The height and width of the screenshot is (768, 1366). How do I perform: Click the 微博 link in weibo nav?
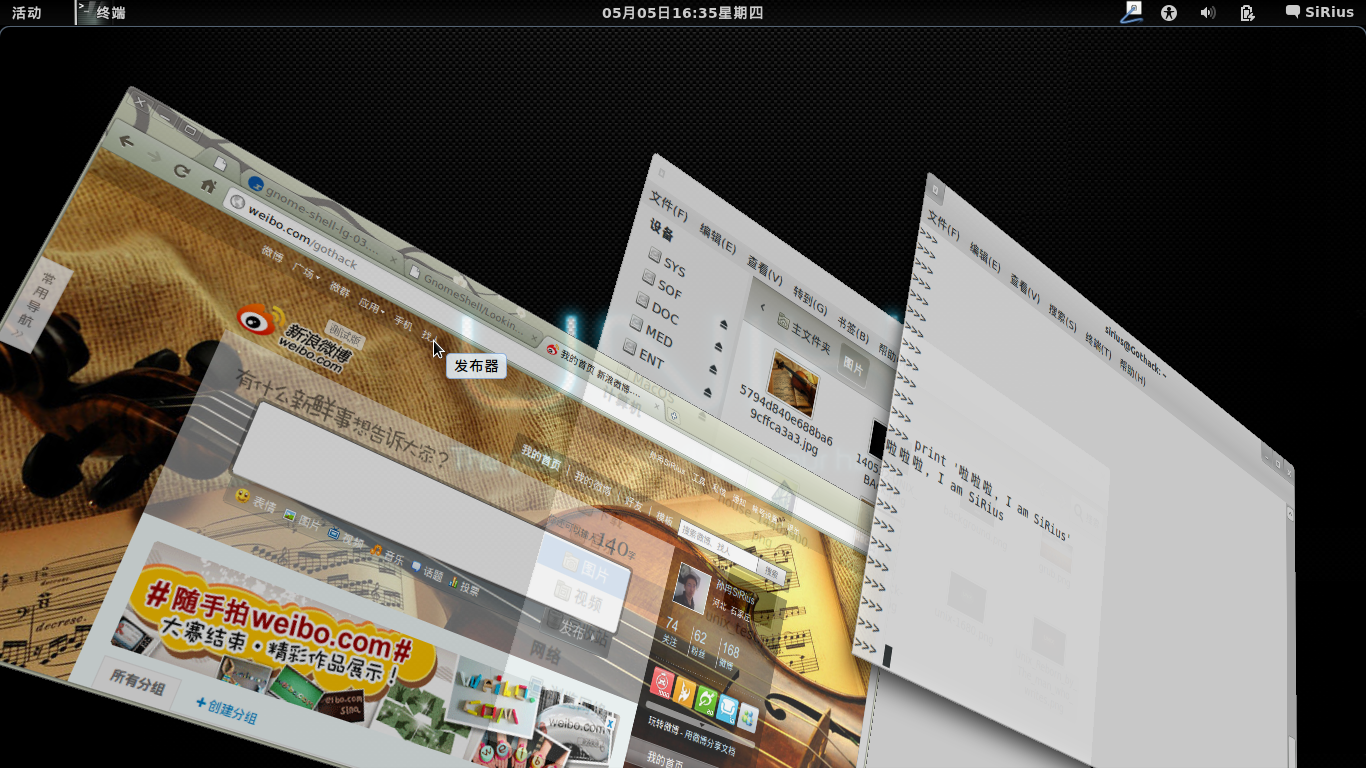point(273,254)
